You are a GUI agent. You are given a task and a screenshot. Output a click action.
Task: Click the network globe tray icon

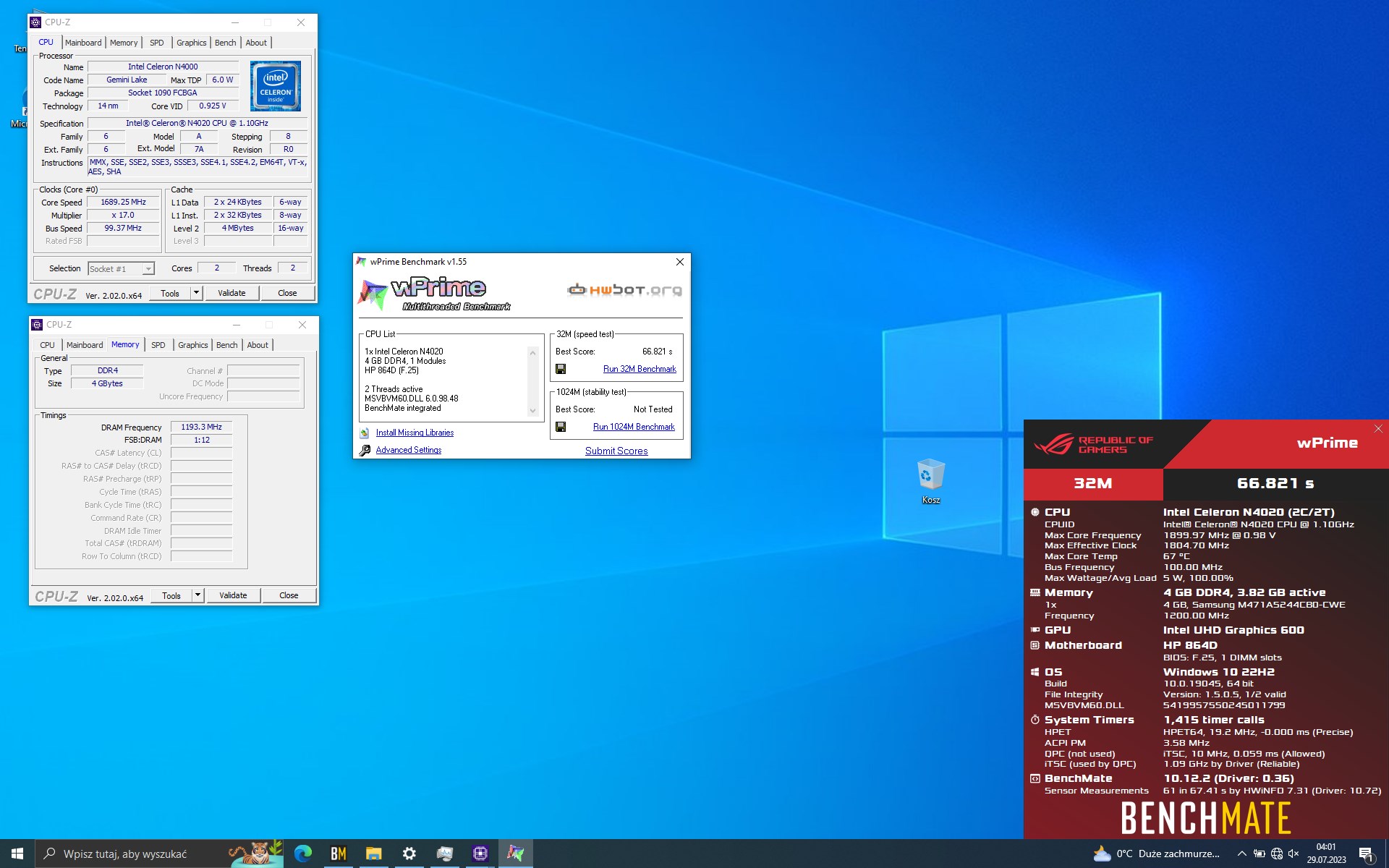1277,854
